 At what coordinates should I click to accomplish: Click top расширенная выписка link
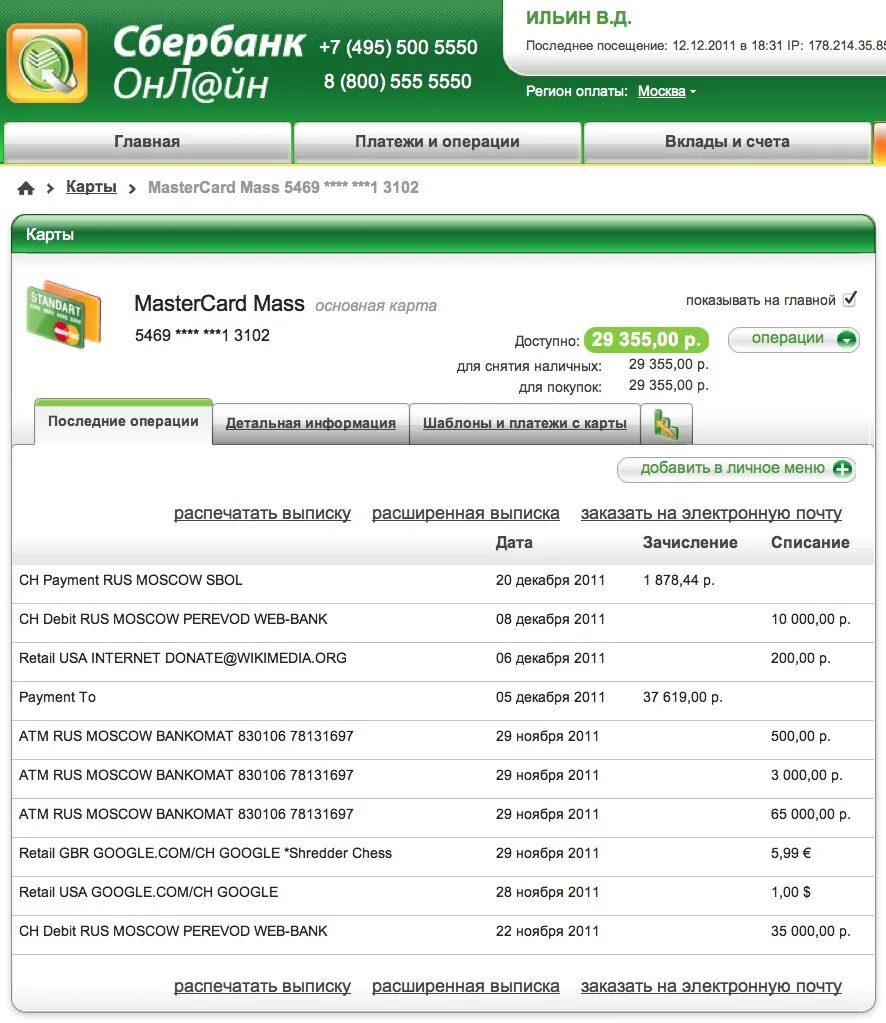(x=466, y=513)
